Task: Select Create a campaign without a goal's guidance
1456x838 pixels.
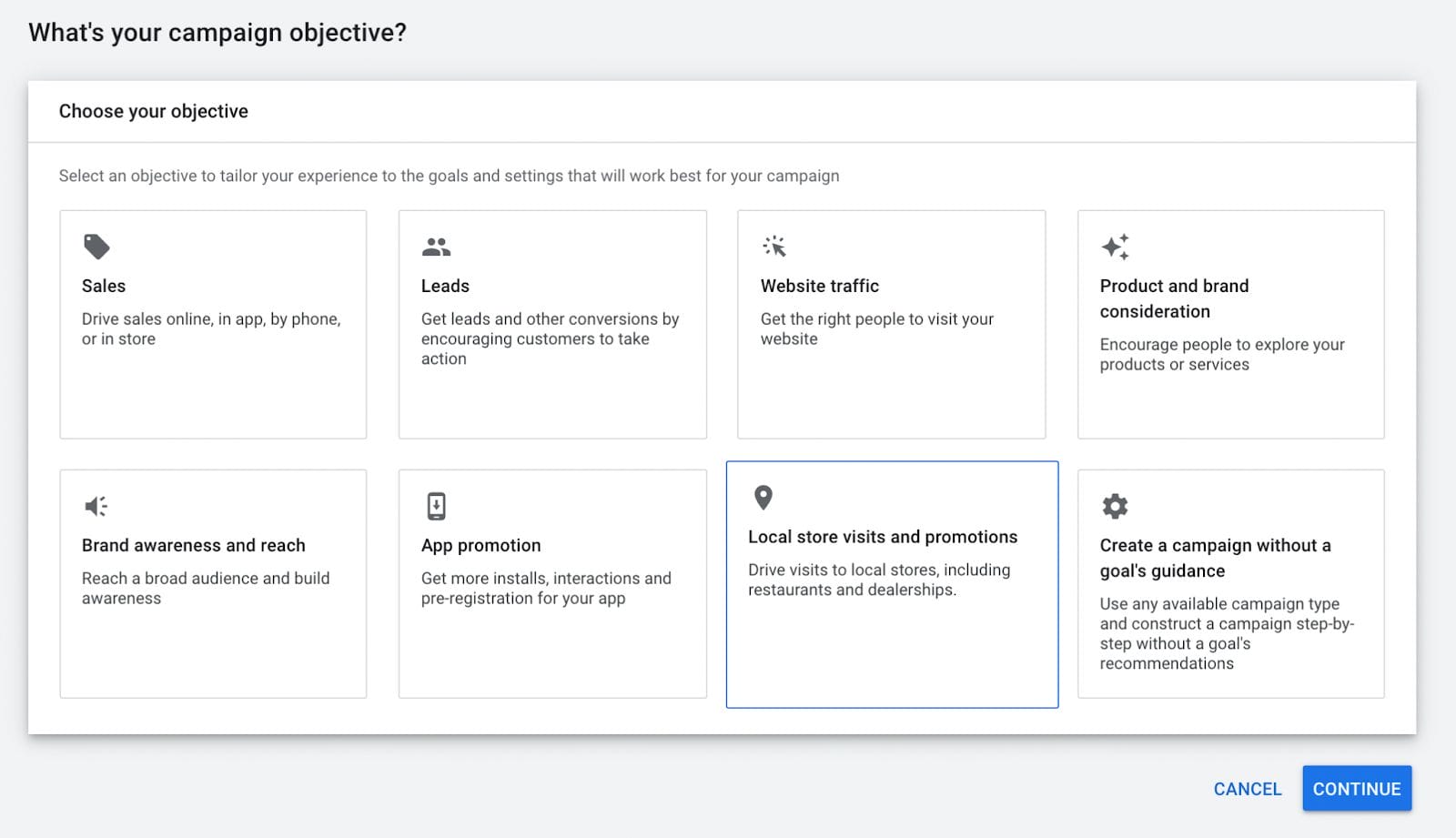Action: pos(1215,558)
